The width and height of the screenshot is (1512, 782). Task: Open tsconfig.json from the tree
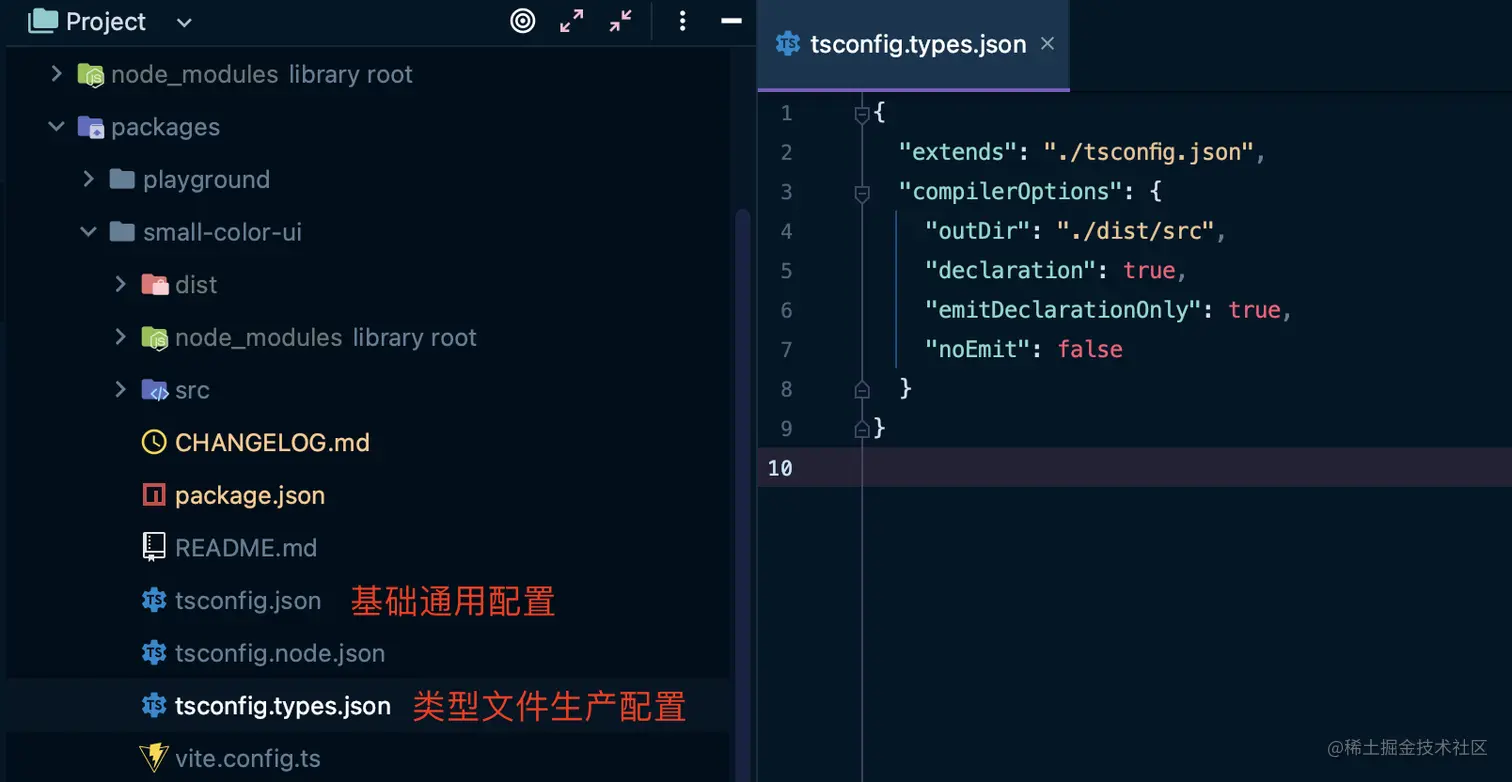[248, 601]
